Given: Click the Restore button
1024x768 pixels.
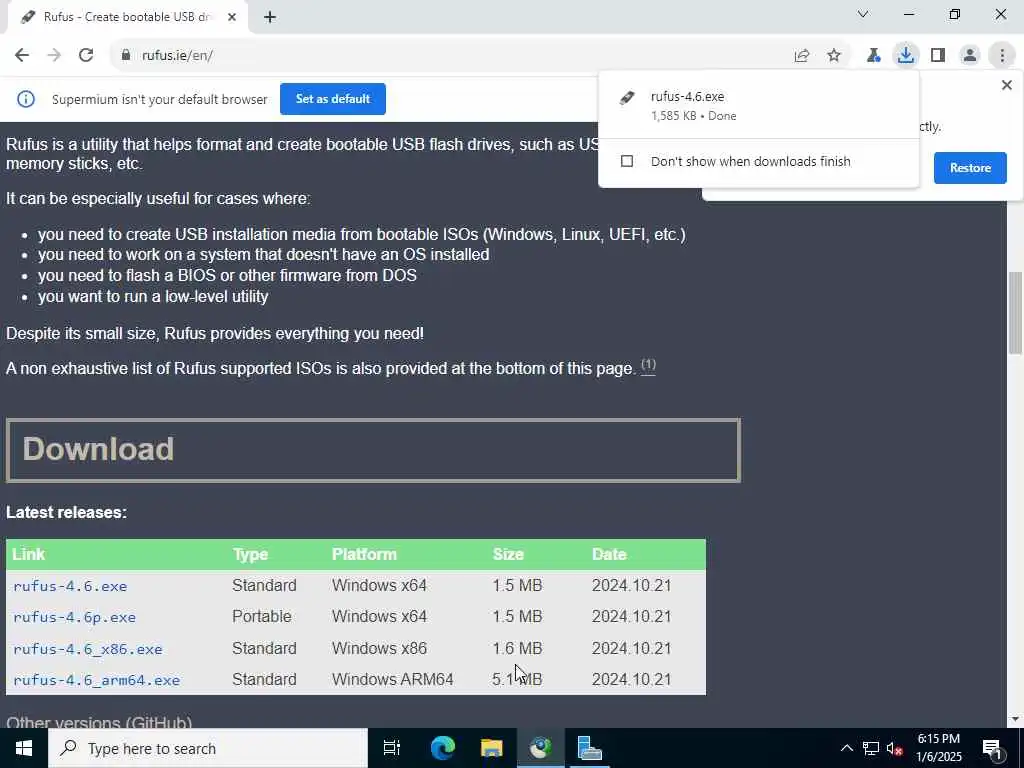Looking at the screenshot, I should click(x=970, y=168).
